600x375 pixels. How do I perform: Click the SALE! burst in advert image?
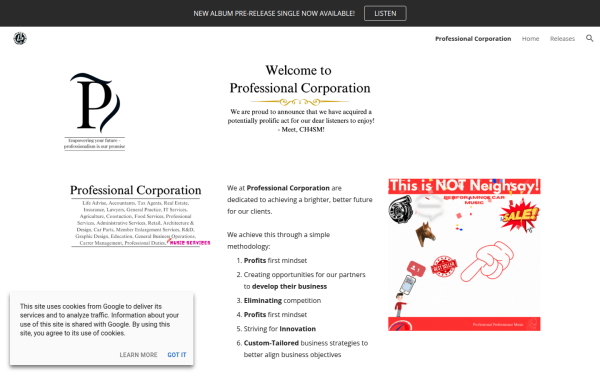click(519, 216)
